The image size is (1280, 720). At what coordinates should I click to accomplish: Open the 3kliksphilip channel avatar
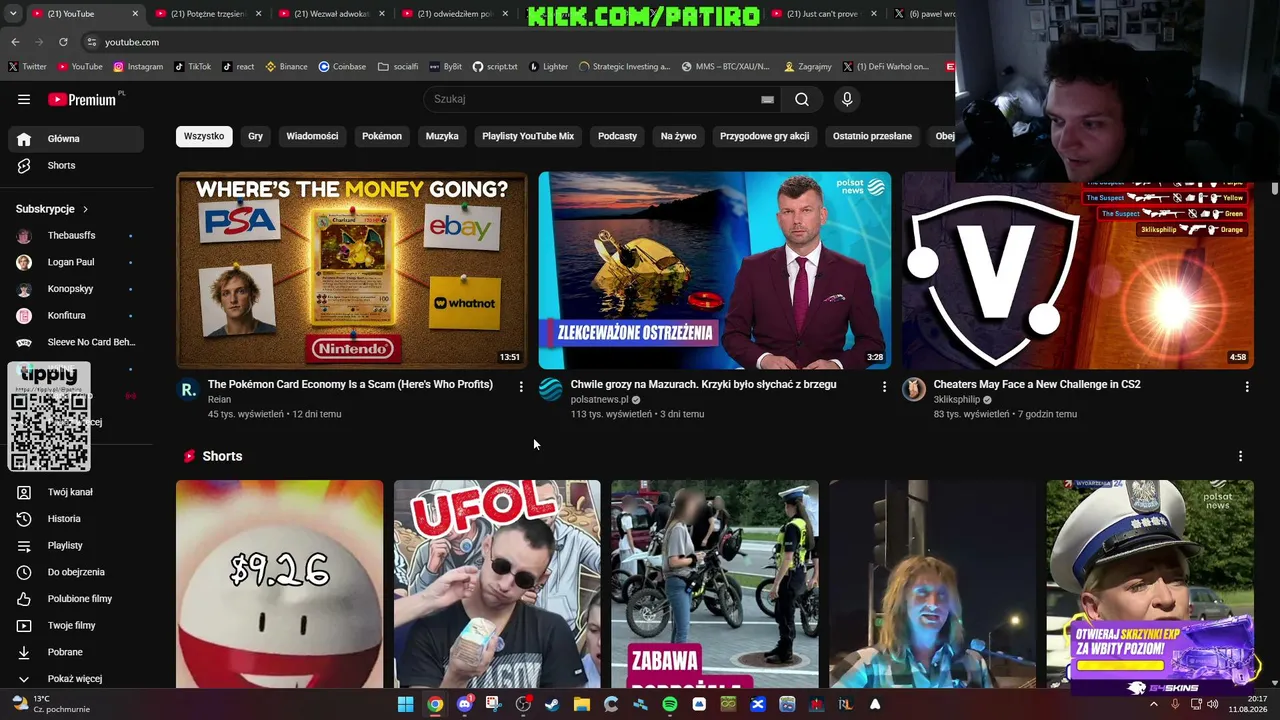pyautogui.click(x=914, y=390)
